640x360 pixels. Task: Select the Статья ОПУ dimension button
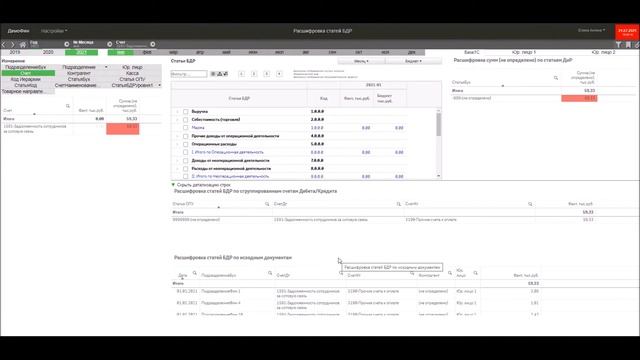tap(132, 79)
